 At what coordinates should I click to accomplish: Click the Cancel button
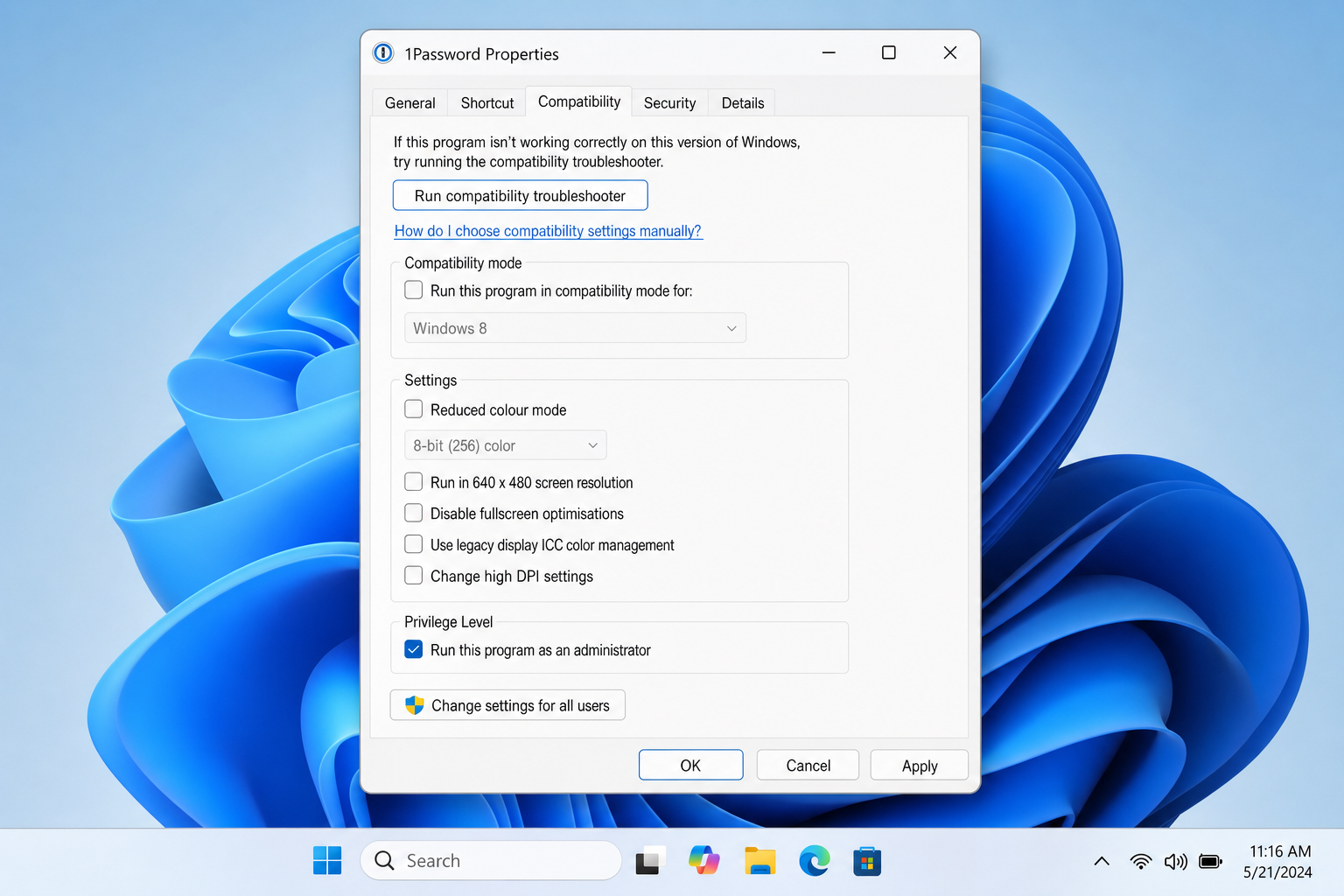[x=808, y=766]
